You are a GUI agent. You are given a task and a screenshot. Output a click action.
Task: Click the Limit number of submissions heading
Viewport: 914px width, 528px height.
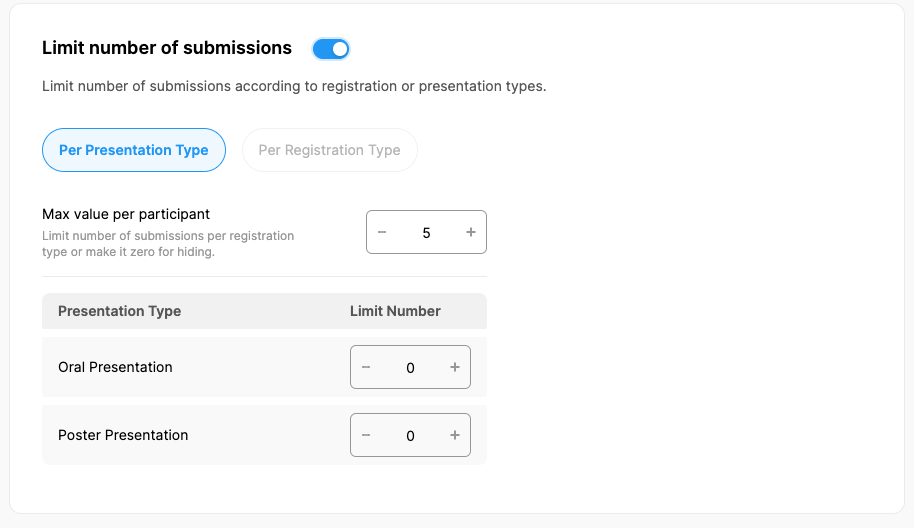[167, 48]
